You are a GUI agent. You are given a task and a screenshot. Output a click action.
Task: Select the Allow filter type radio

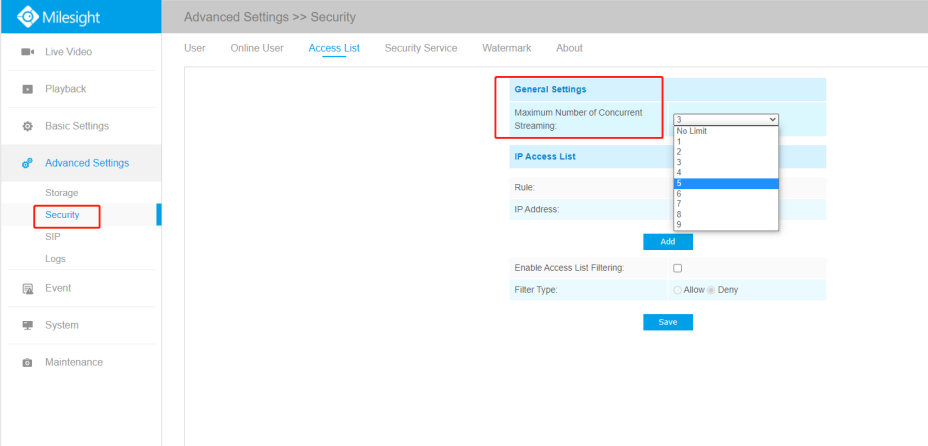coord(678,290)
